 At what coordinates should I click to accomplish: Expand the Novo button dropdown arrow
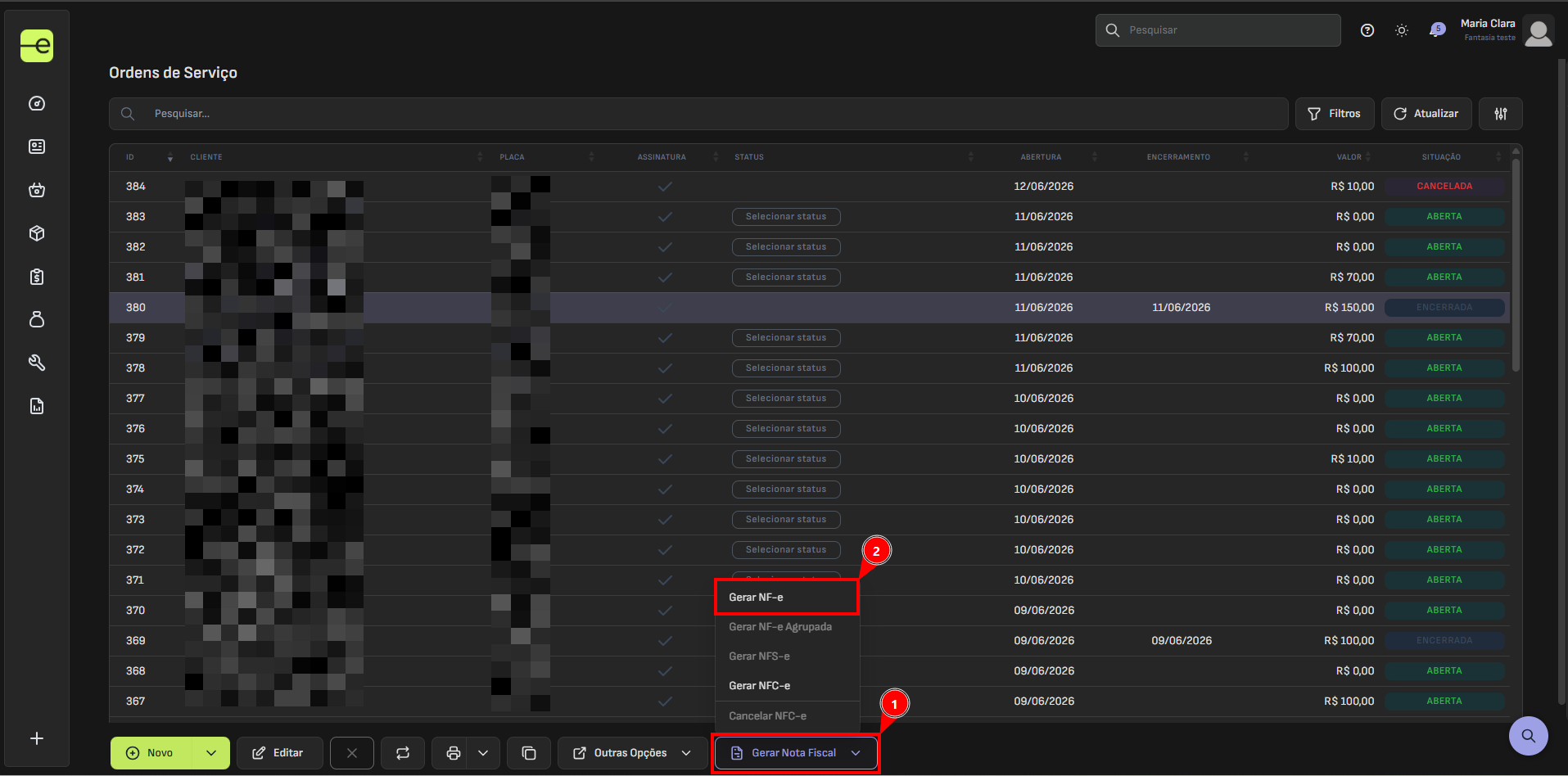pyautogui.click(x=211, y=753)
